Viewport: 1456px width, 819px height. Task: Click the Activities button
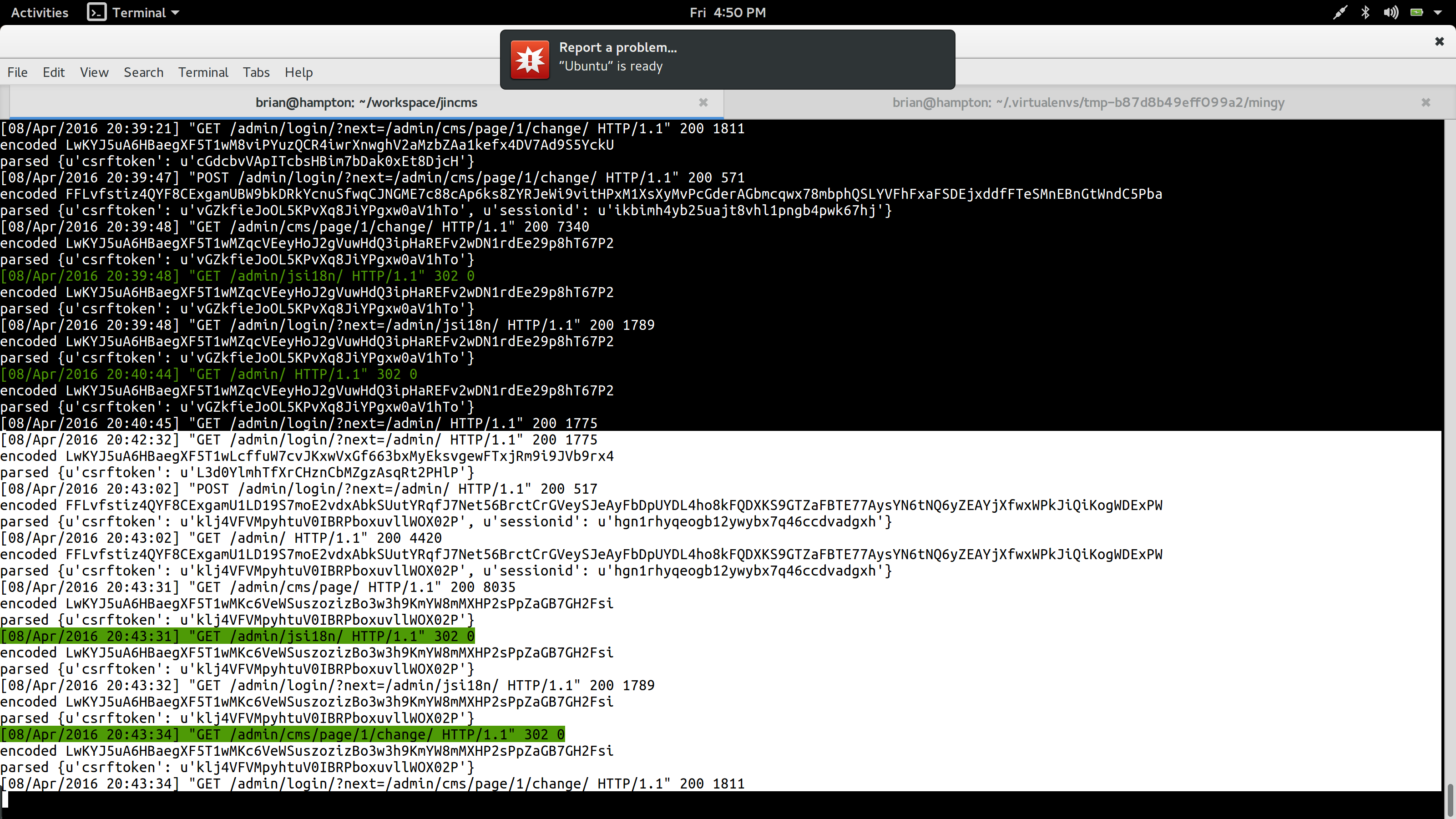coord(40,12)
